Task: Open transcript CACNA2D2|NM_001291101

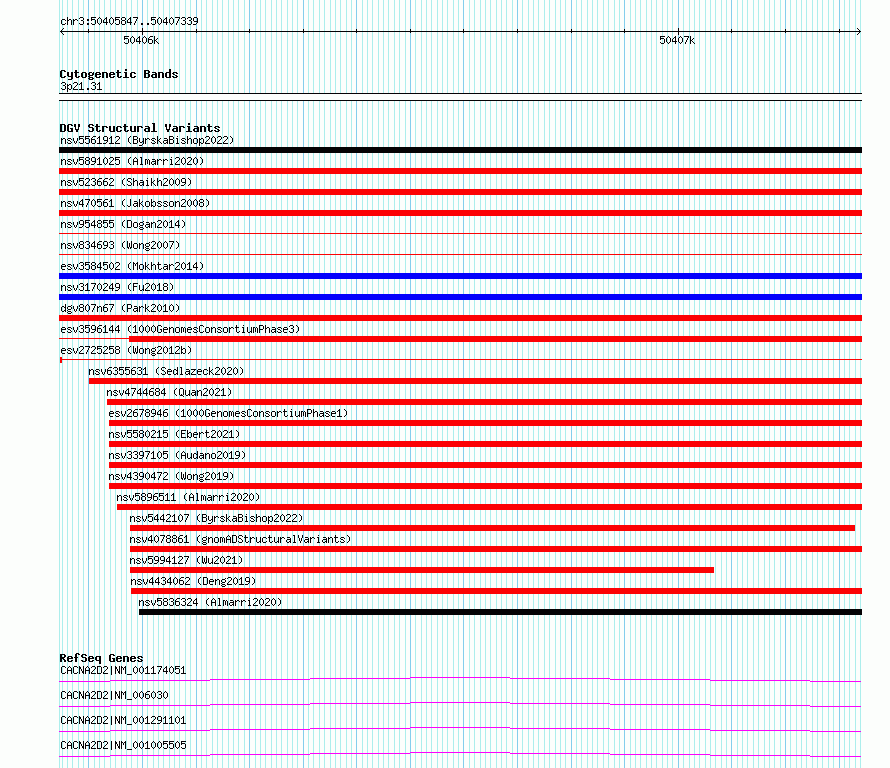Action: (x=123, y=720)
